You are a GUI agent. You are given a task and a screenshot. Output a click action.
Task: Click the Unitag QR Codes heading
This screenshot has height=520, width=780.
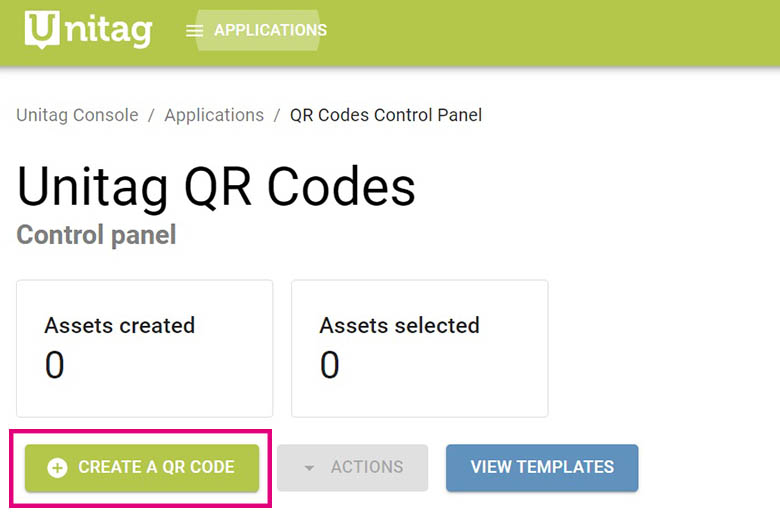tap(216, 186)
